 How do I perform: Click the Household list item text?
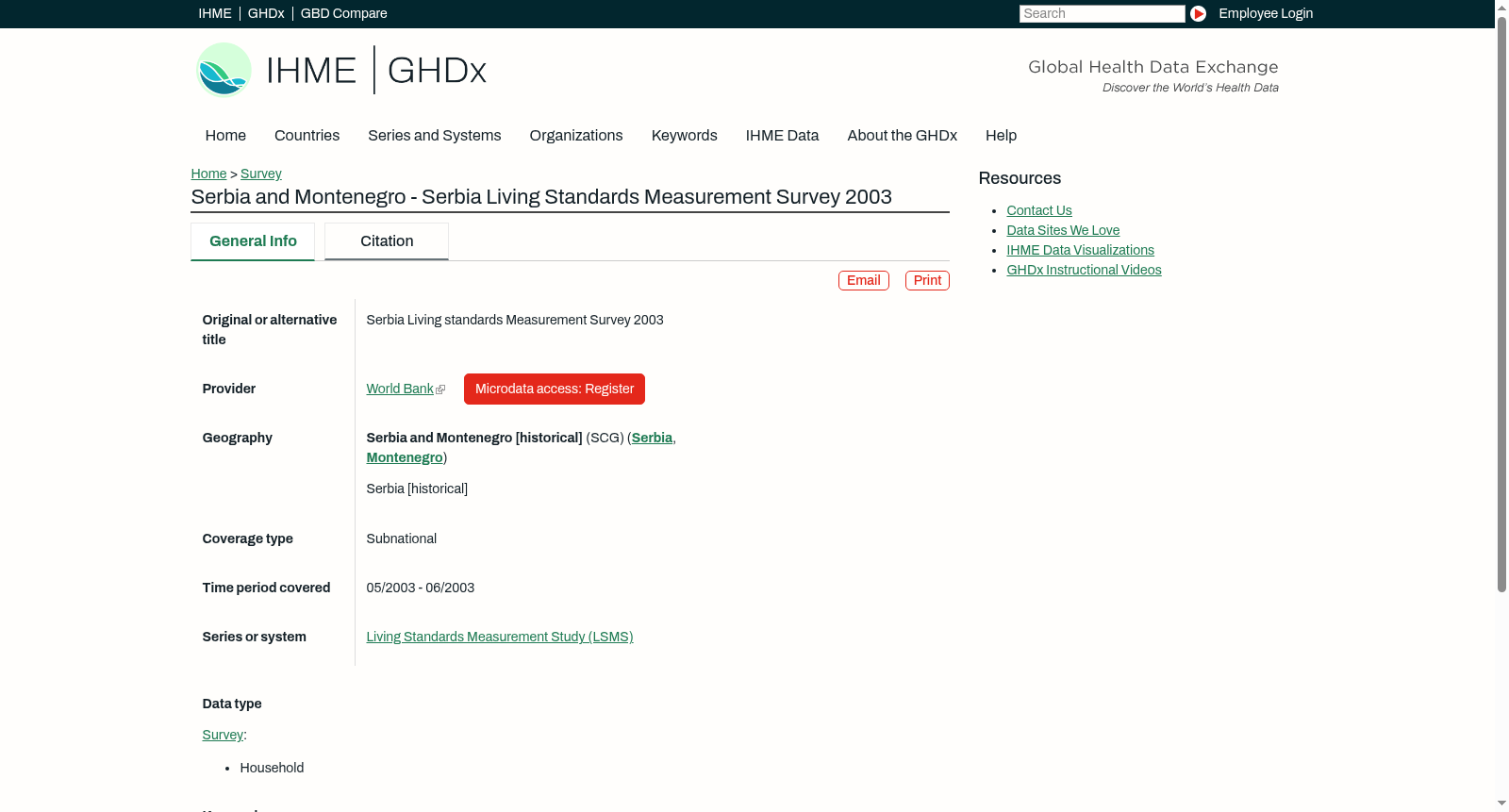coord(272,769)
